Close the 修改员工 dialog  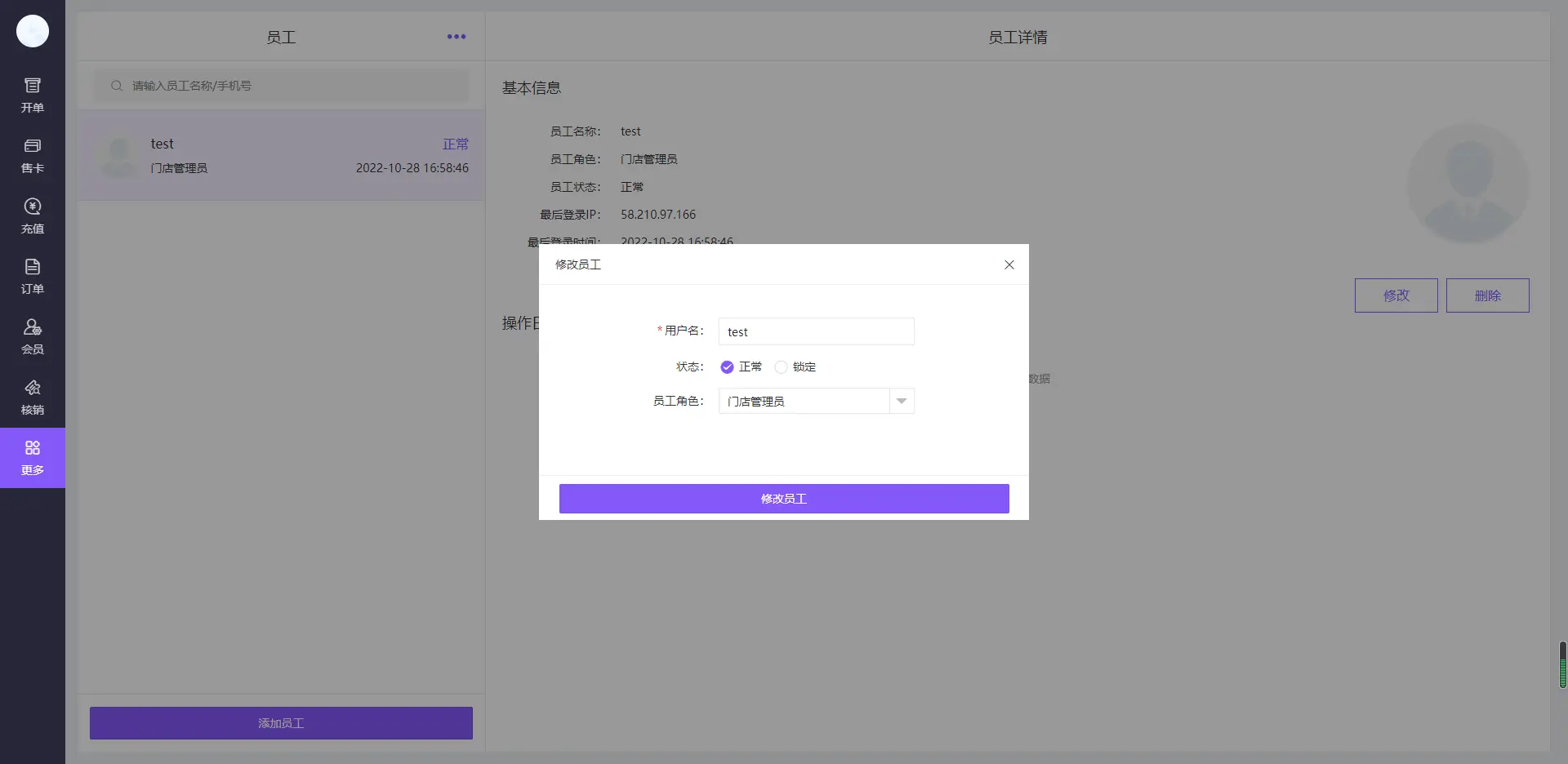click(x=1009, y=264)
